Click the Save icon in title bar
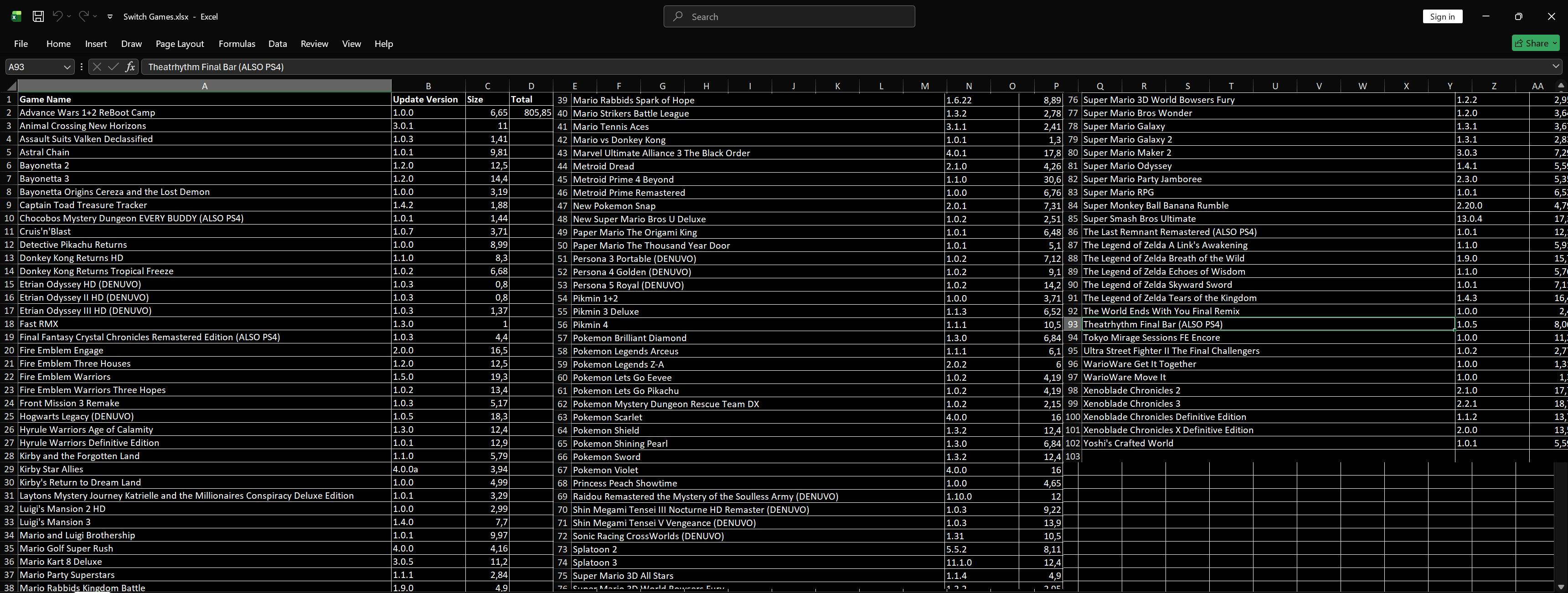 [38, 16]
